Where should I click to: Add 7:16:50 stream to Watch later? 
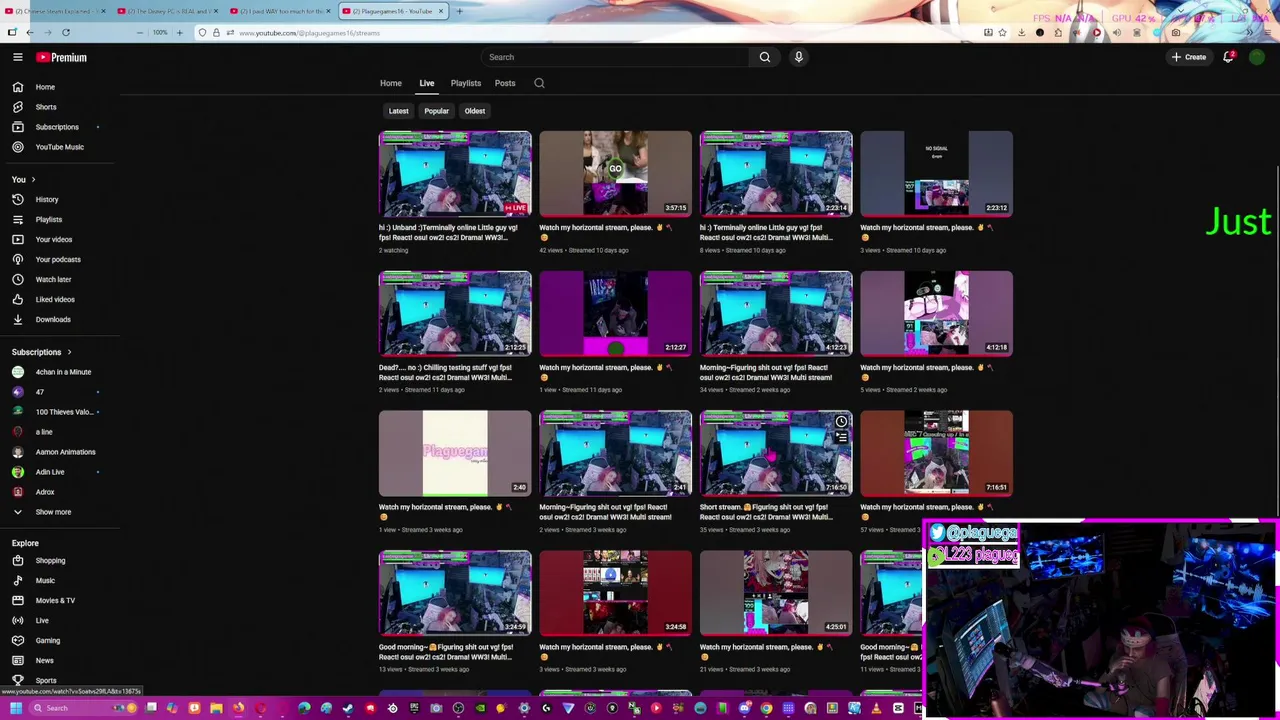(x=841, y=421)
